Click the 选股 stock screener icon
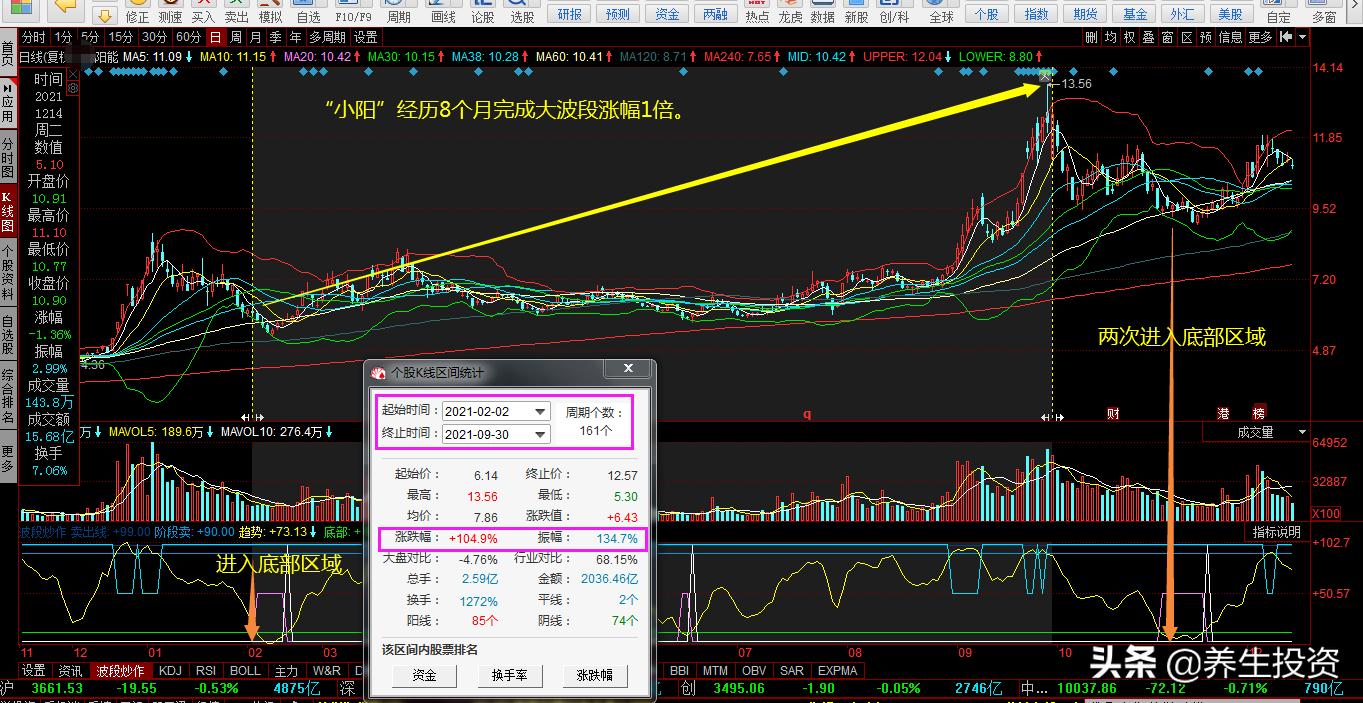Screen dimensions: 1363x703 521,14
